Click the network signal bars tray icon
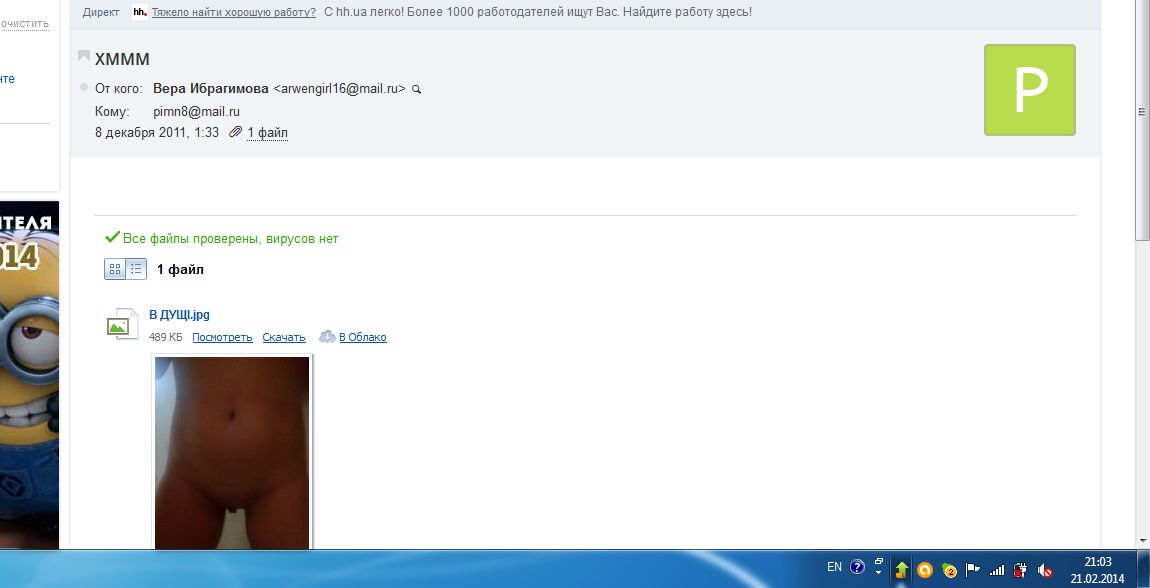1150x588 pixels. point(996,570)
